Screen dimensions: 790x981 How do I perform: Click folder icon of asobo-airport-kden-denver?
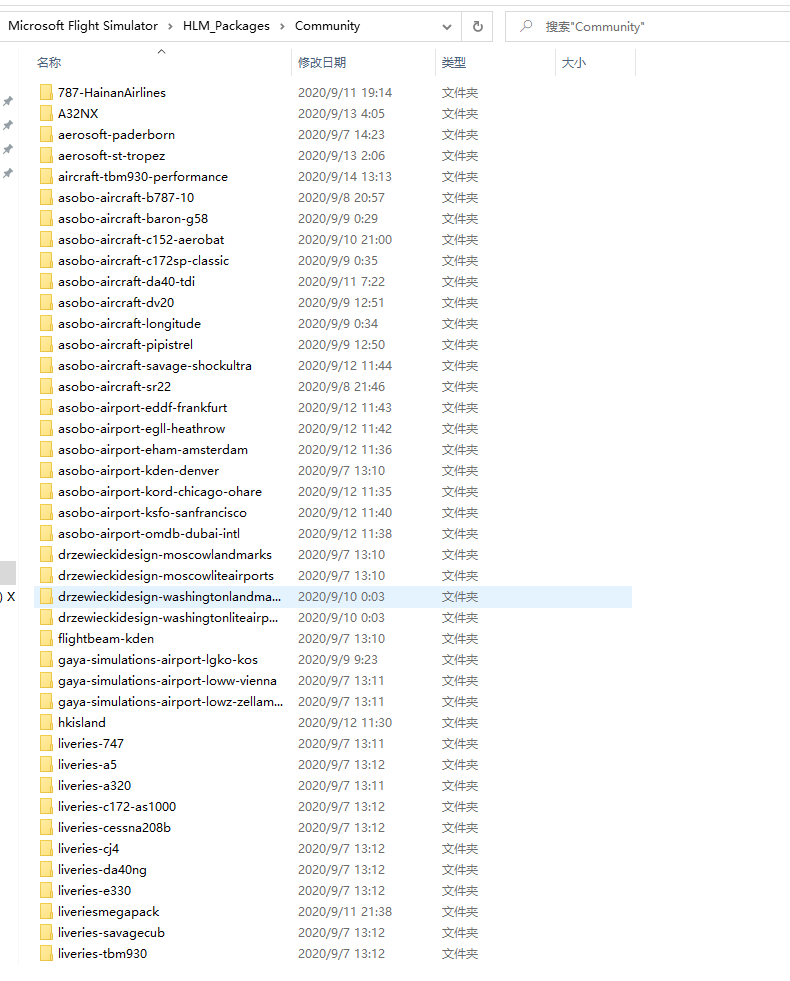[x=46, y=470]
